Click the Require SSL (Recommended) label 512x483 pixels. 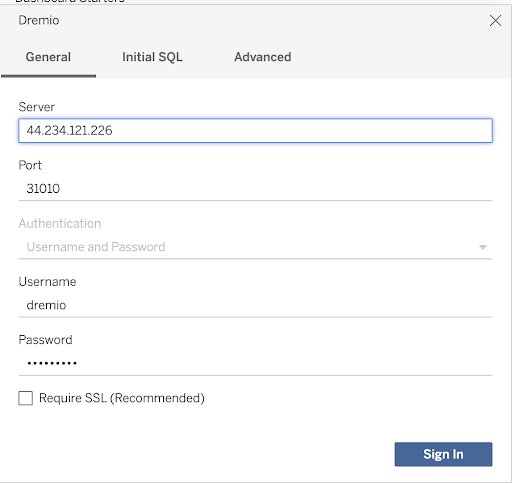[x=122, y=398]
